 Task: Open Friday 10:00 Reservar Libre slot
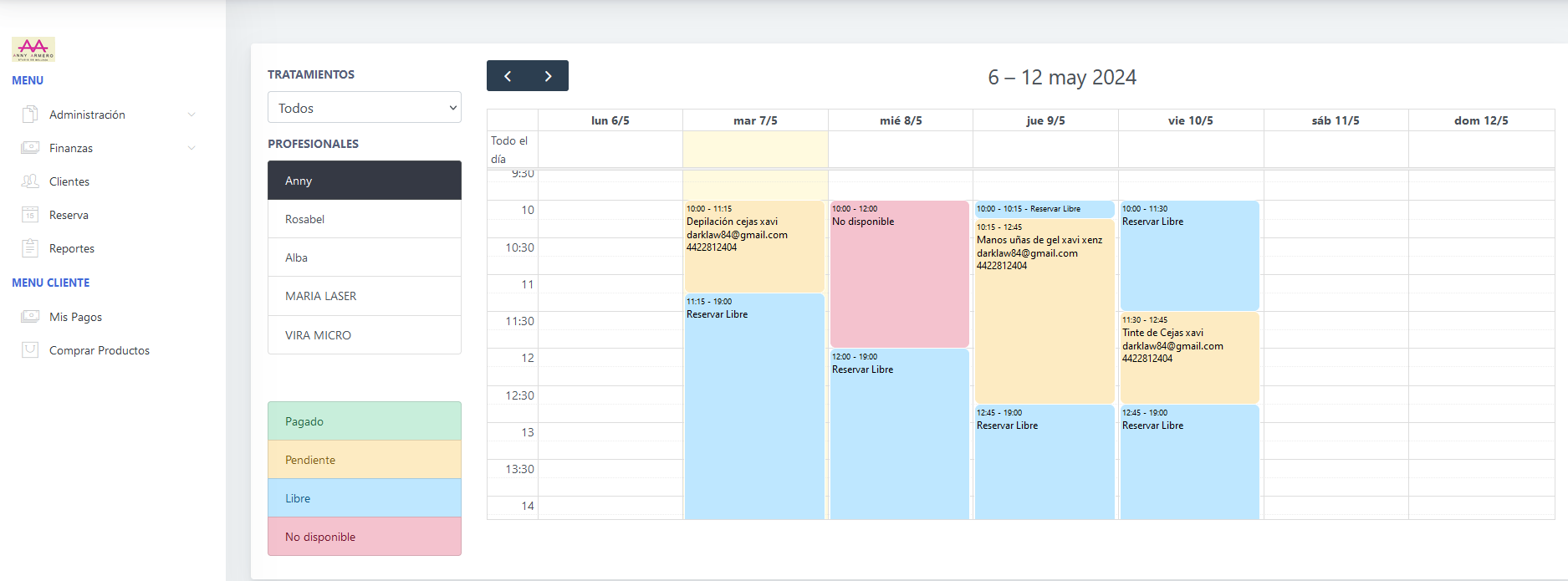1189,256
